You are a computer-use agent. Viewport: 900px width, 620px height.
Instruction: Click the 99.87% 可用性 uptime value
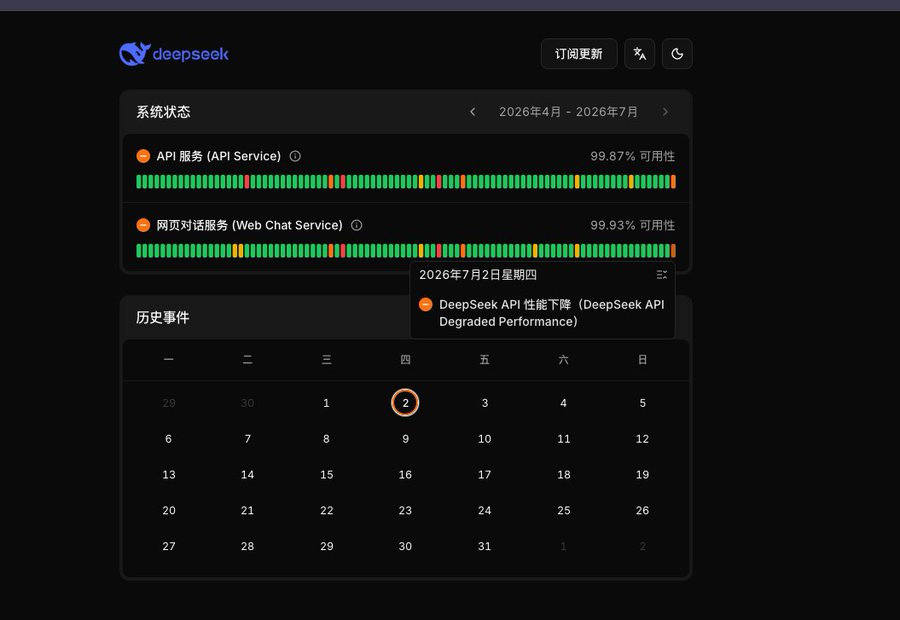pyautogui.click(x=633, y=156)
